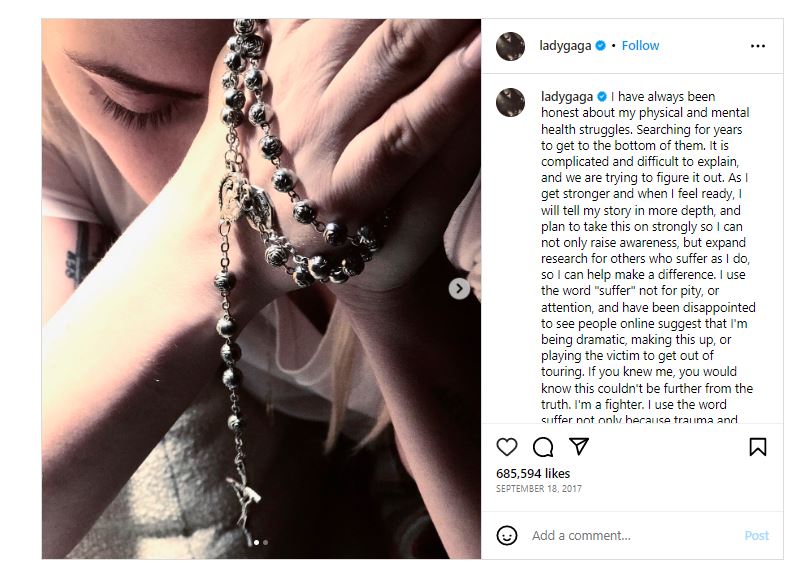The image size is (812, 573).
Task: Open comments with the speech bubble icon
Action: 543,447
